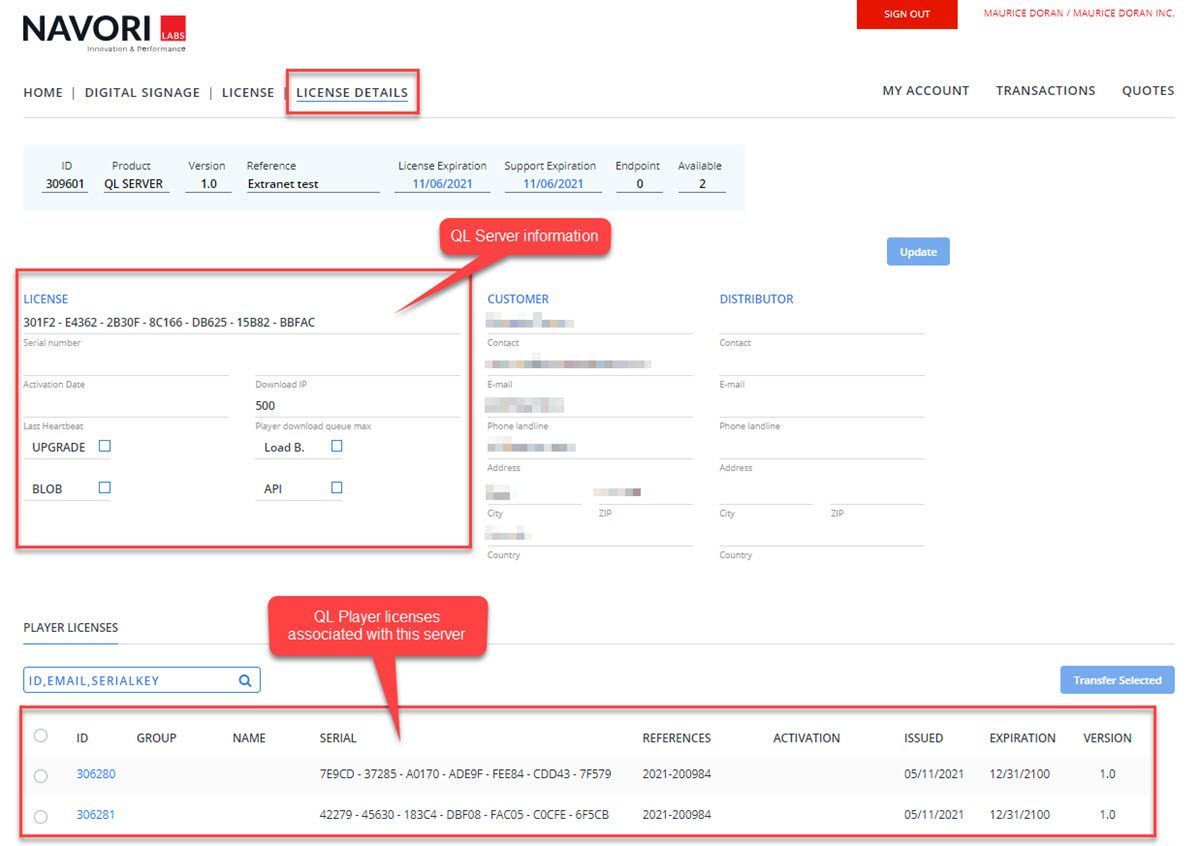Click reference 2021-200984 in row 306281
Screen dimensions: 1201x846
[x=677, y=815]
